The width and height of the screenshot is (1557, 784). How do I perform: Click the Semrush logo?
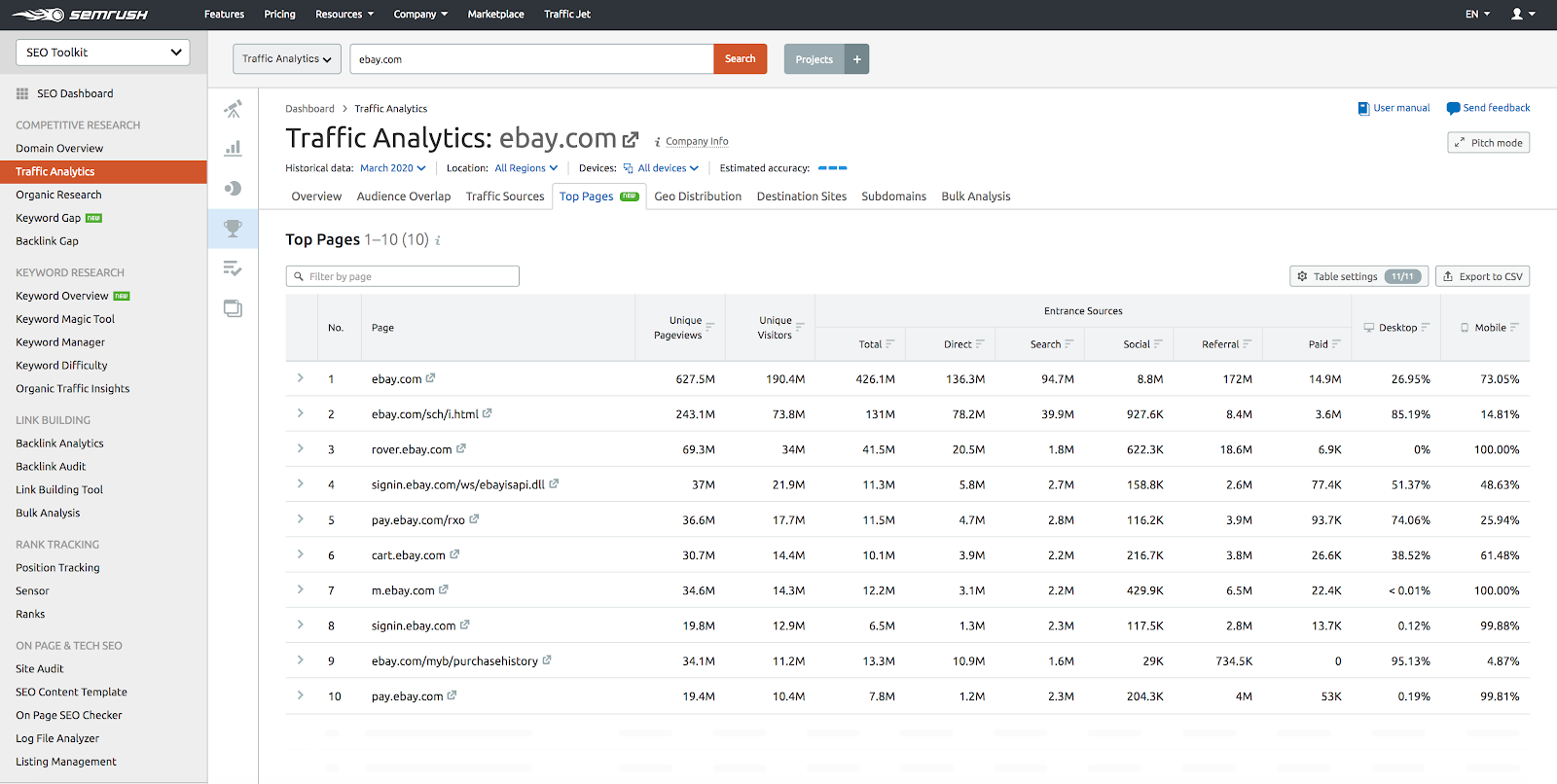pos(80,15)
